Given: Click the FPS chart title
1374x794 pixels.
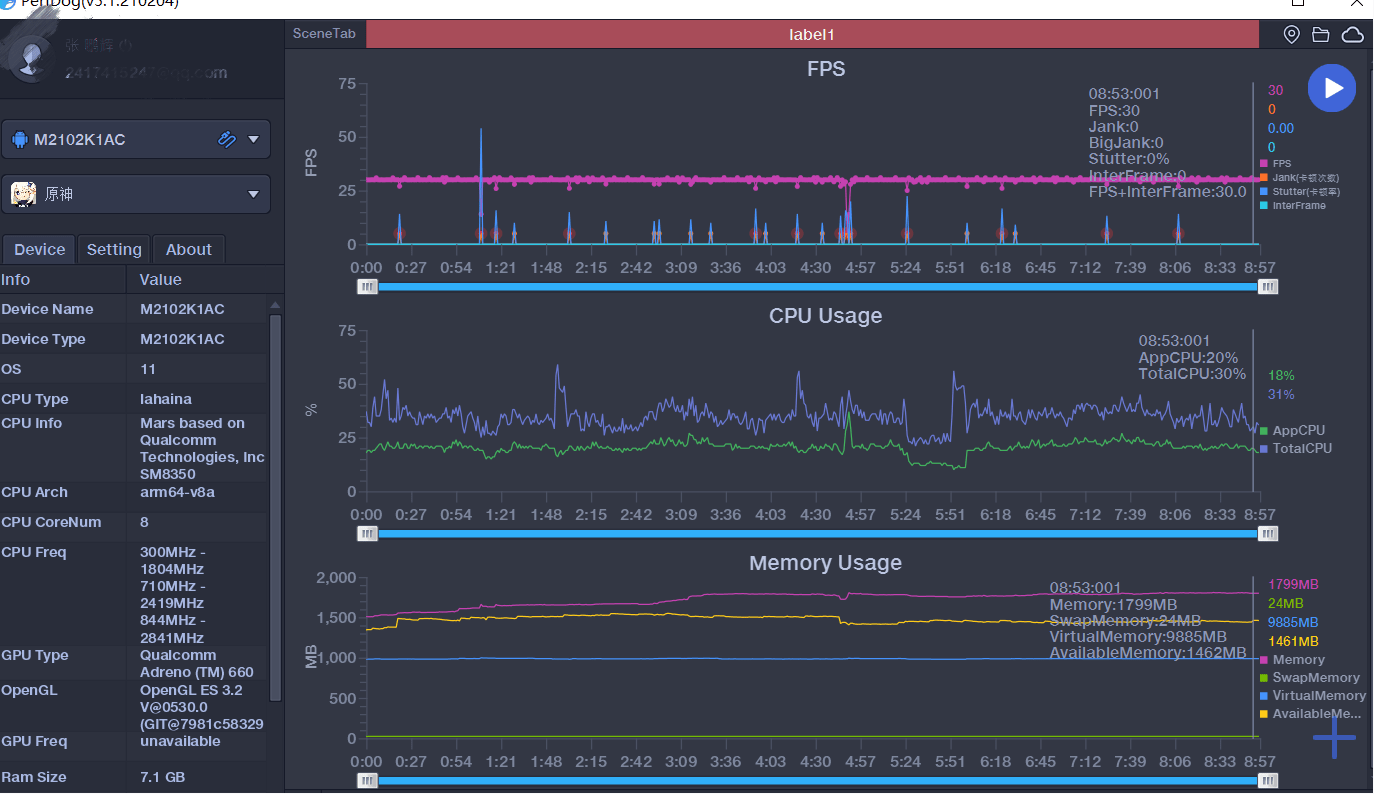Looking at the screenshot, I should coord(826,69).
